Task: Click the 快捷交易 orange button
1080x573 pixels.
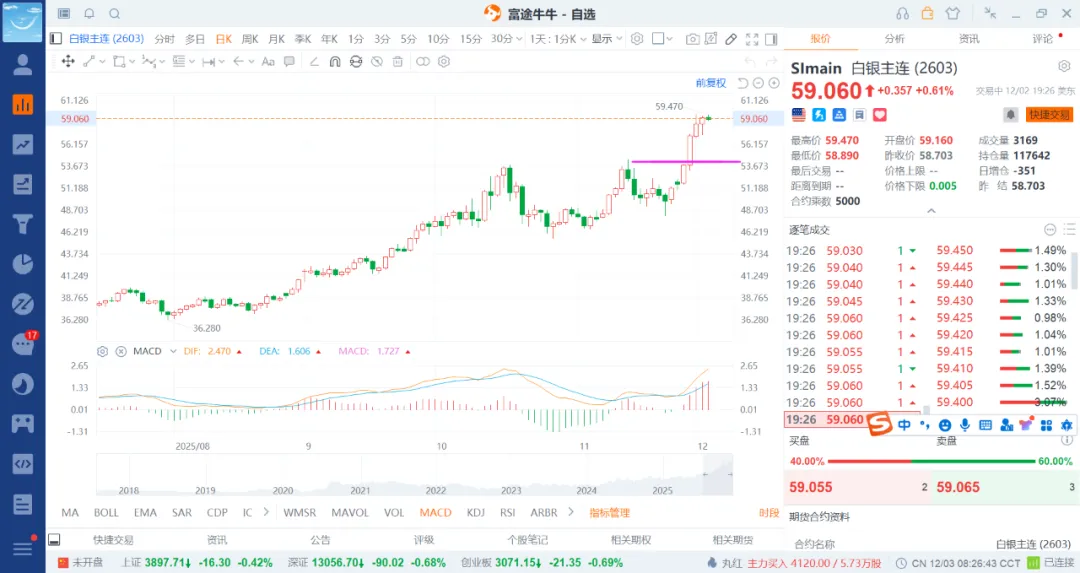Action: (1049, 114)
